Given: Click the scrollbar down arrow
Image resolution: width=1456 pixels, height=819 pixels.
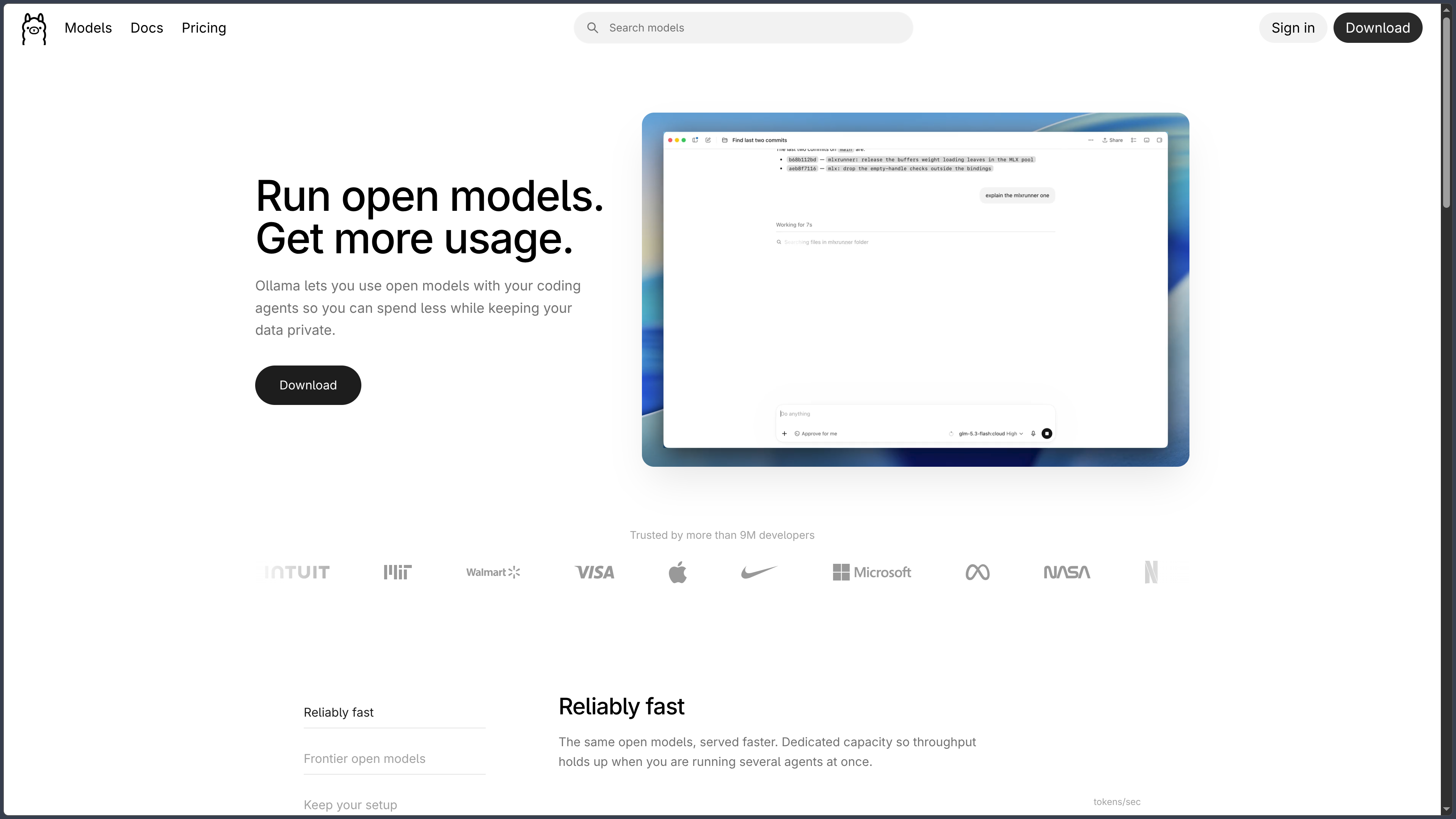Looking at the screenshot, I should click(1447, 810).
